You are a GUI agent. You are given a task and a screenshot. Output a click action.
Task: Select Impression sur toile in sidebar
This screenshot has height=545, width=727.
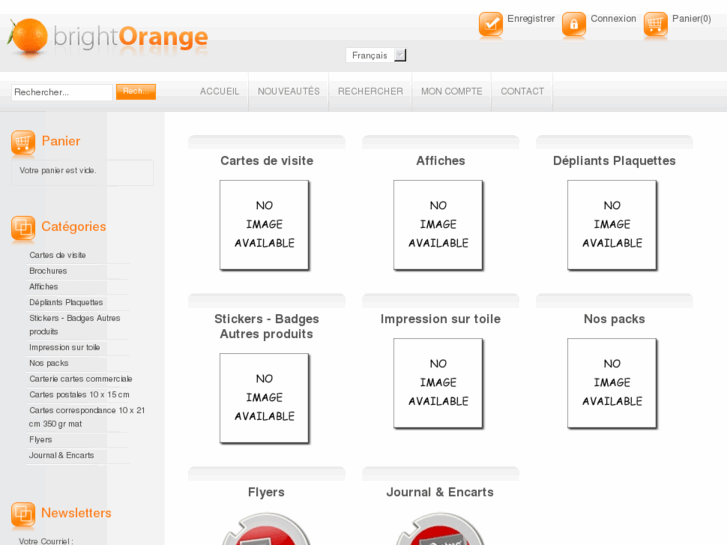(x=64, y=347)
